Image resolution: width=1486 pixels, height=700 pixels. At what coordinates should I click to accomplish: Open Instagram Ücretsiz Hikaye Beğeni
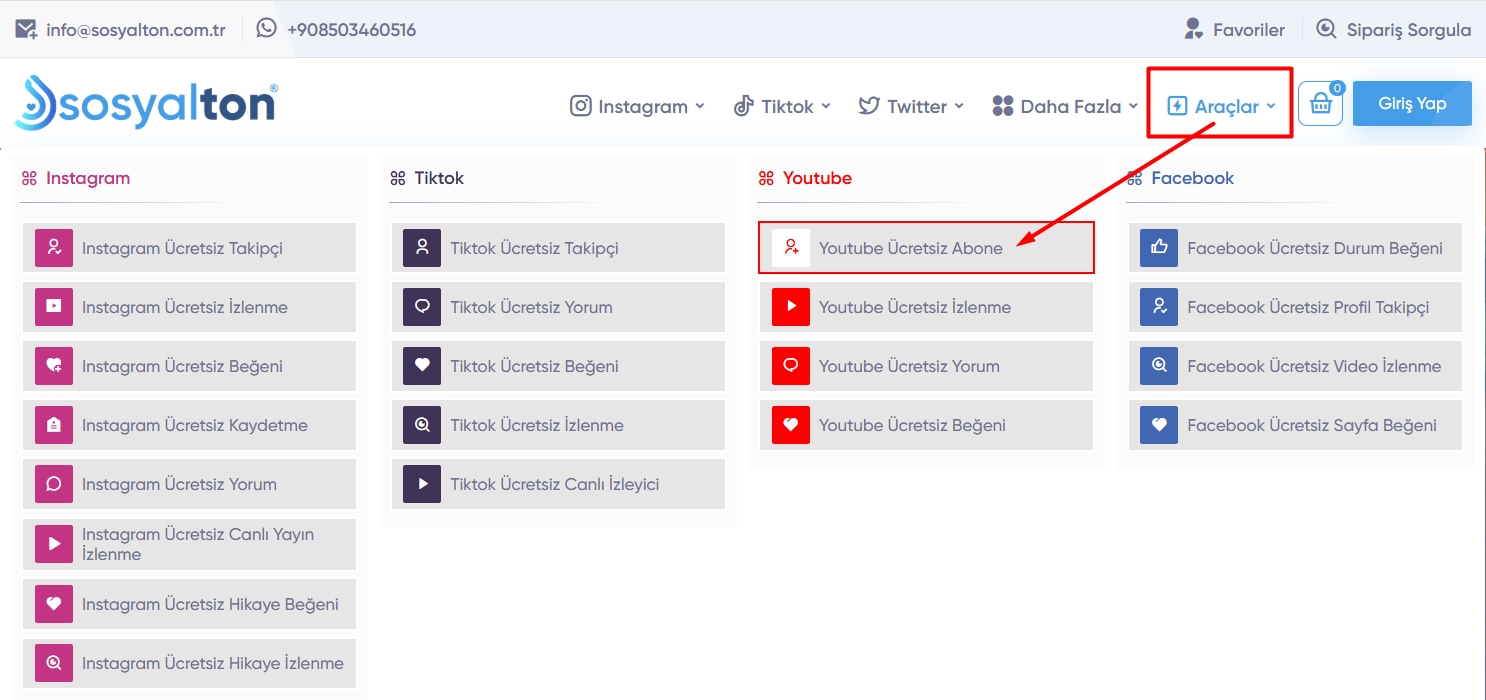(190, 604)
